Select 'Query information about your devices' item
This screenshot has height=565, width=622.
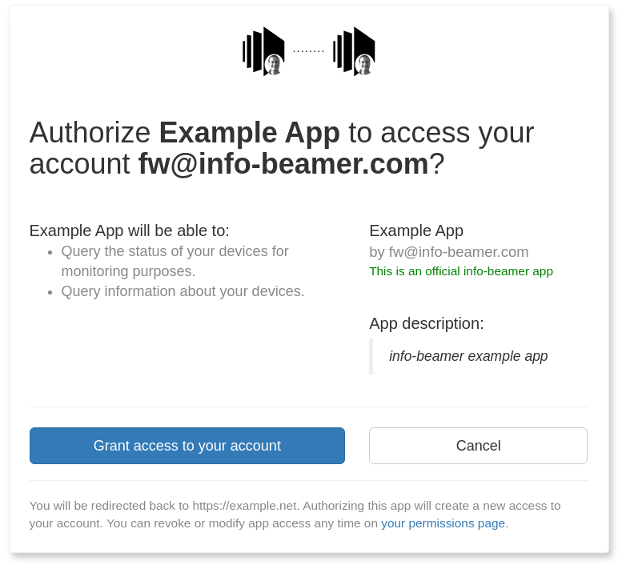click(182, 291)
